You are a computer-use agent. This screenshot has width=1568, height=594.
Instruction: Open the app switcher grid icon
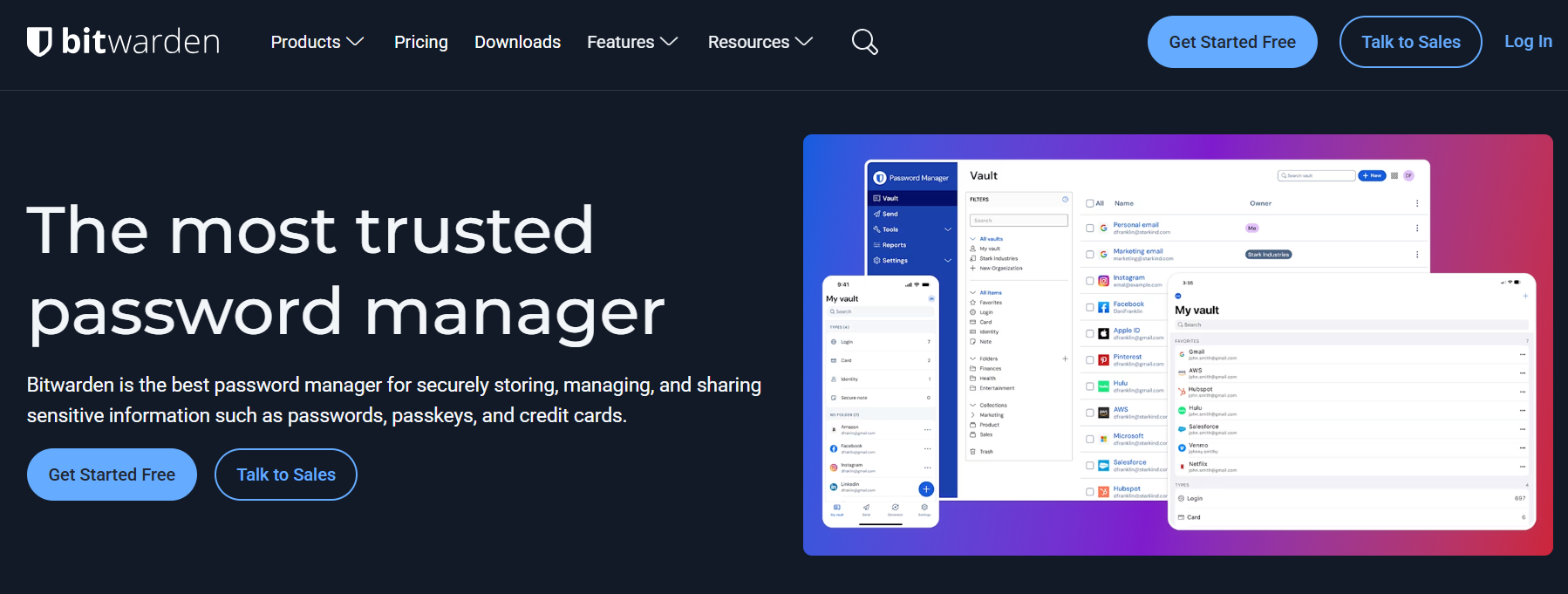(1394, 175)
